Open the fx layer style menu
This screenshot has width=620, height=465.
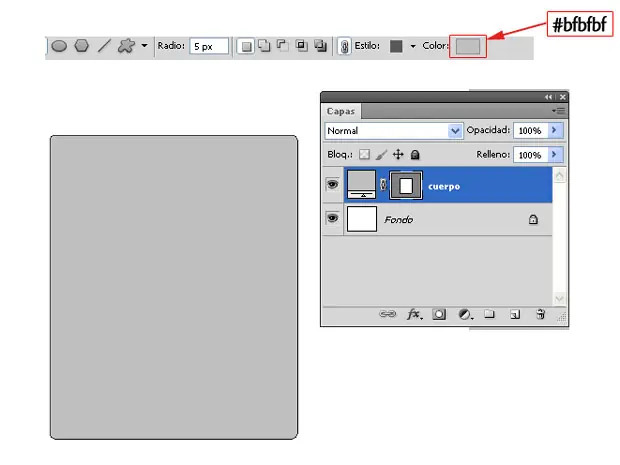click(x=415, y=314)
